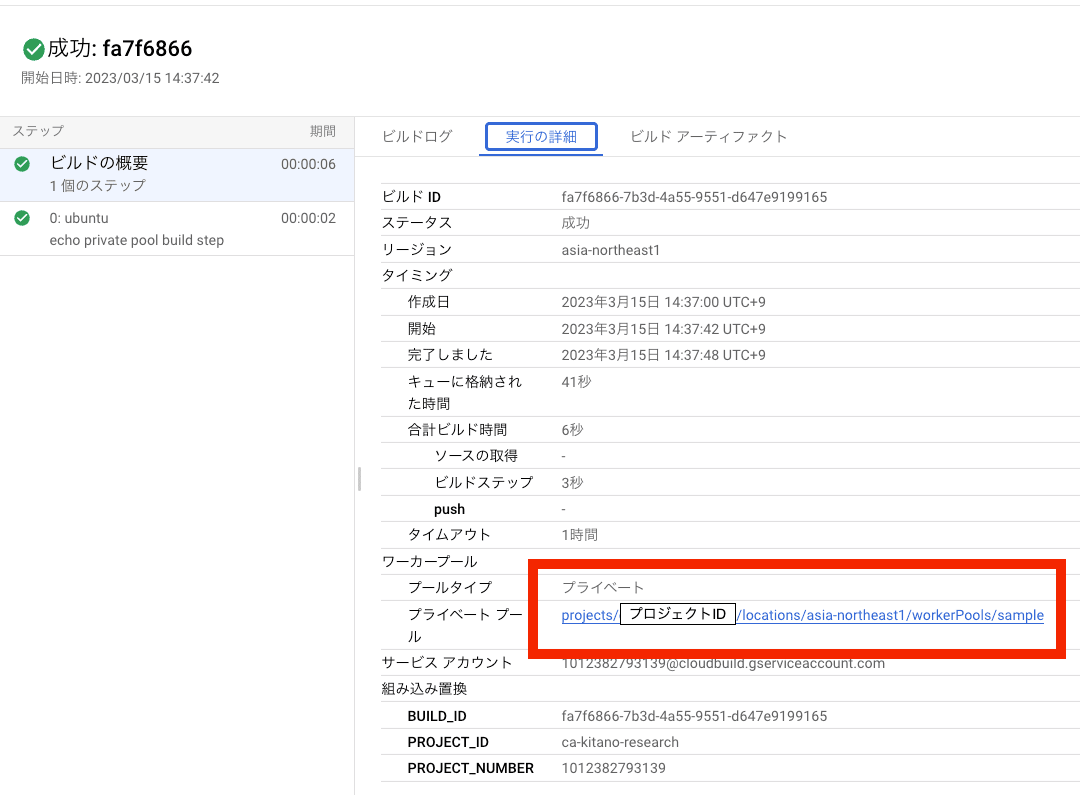Click the 期間 column header
The width and height of the screenshot is (1081, 796).
pyautogui.click(x=323, y=131)
